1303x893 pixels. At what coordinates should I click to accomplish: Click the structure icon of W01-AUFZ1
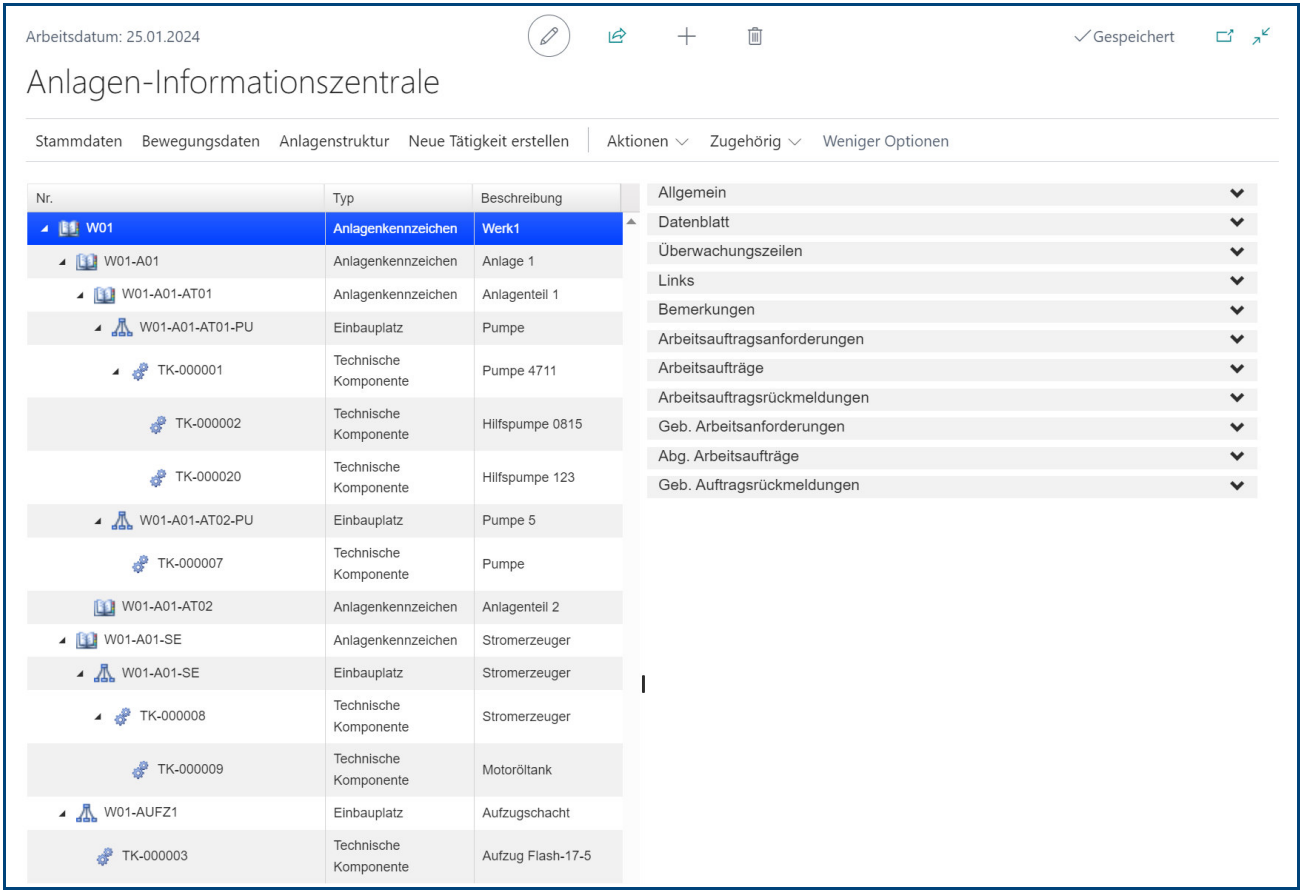click(x=88, y=813)
